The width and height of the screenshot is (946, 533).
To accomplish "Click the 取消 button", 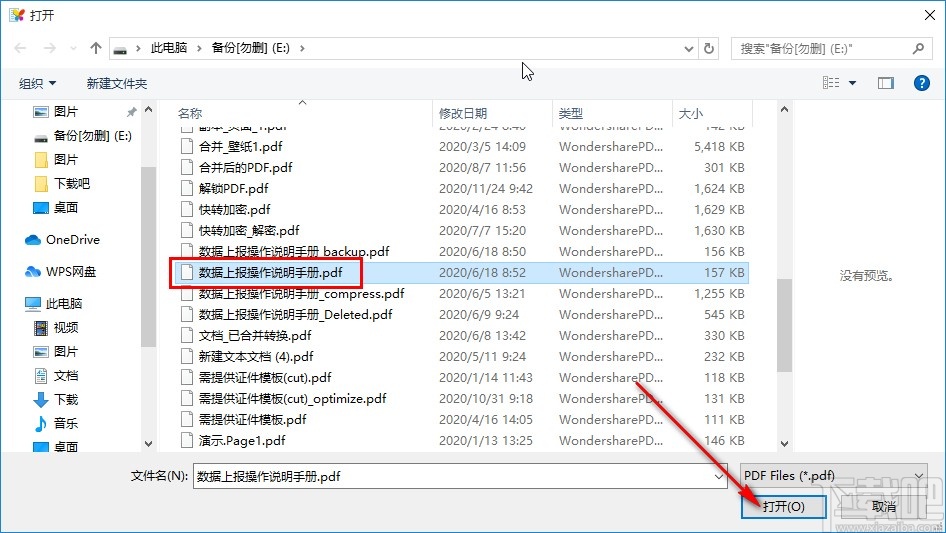I will coord(884,506).
